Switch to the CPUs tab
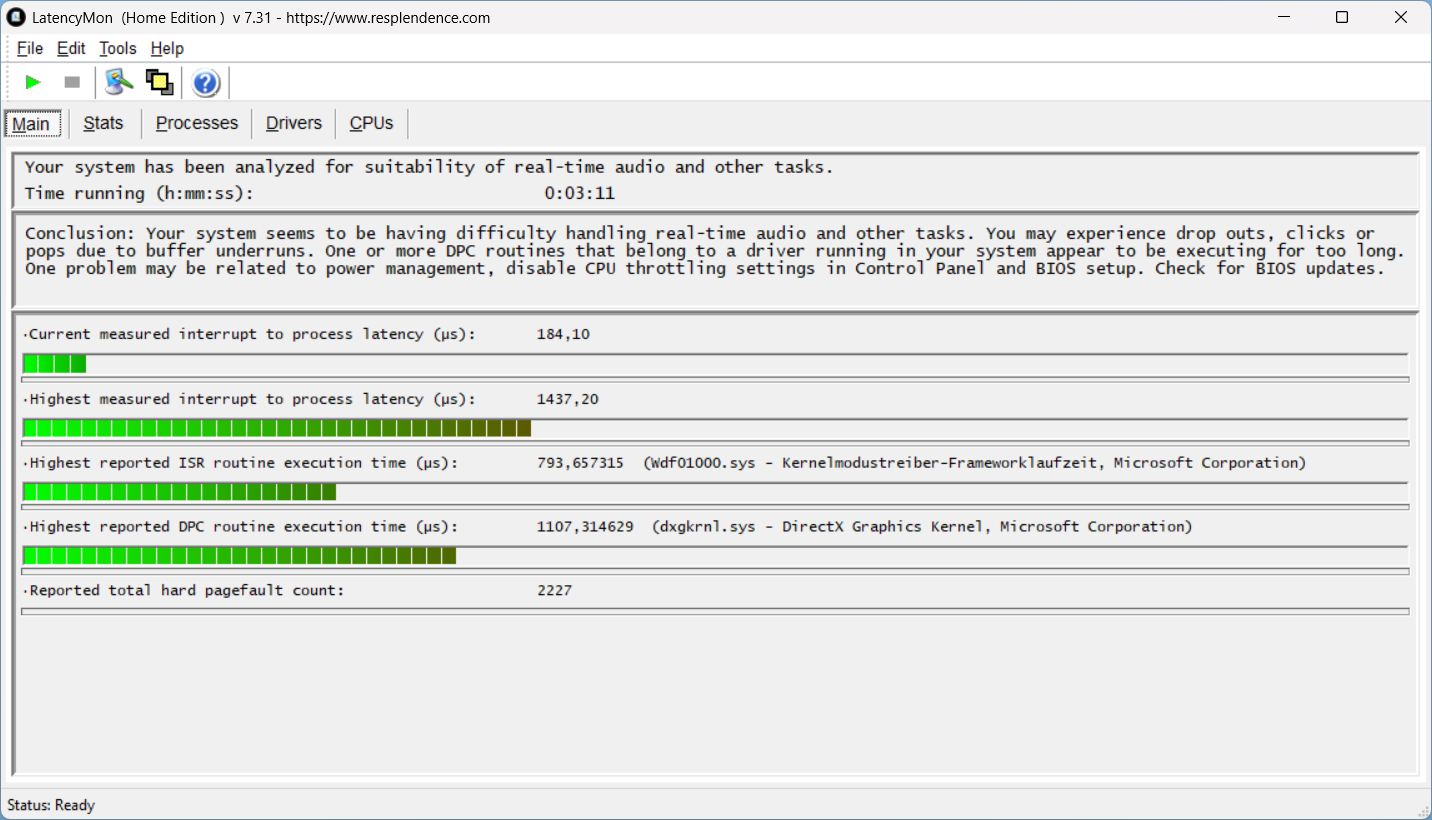The image size is (1432, 820). pos(371,123)
